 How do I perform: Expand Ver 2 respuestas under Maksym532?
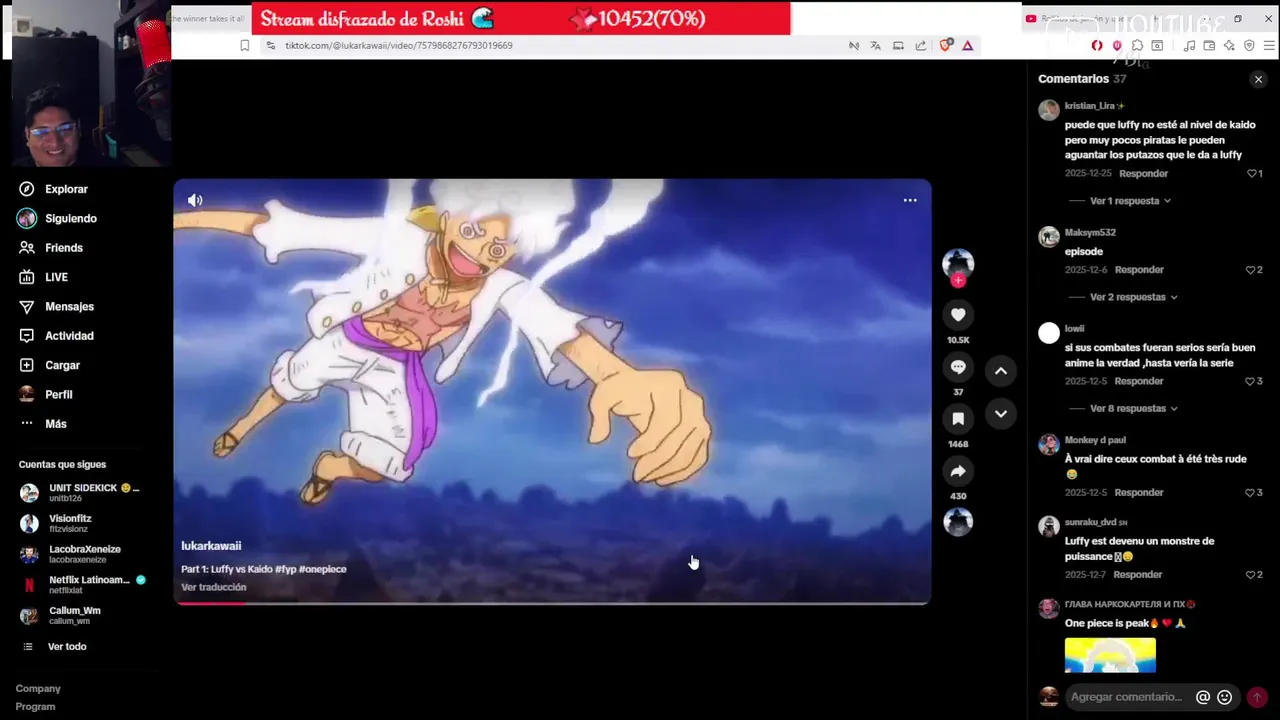coord(1133,297)
